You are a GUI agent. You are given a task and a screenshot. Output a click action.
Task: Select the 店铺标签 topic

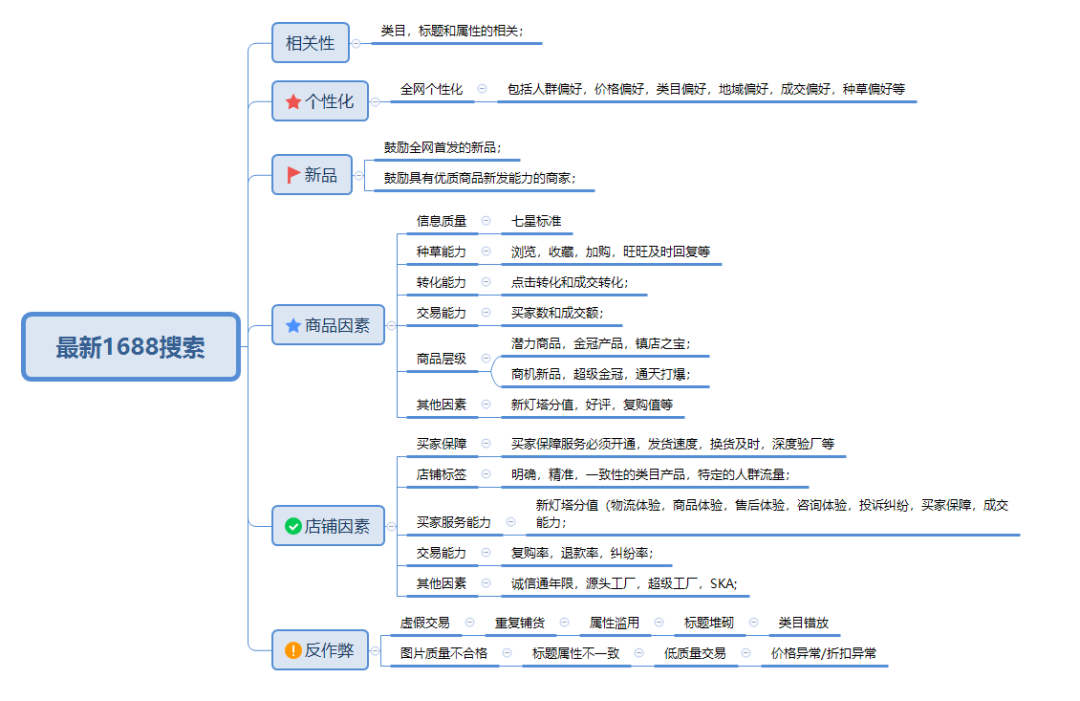[442, 474]
